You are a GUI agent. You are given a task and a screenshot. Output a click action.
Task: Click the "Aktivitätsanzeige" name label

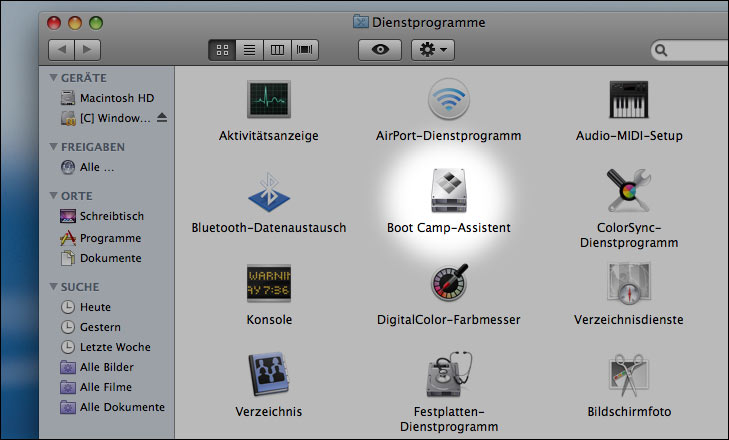point(269,135)
